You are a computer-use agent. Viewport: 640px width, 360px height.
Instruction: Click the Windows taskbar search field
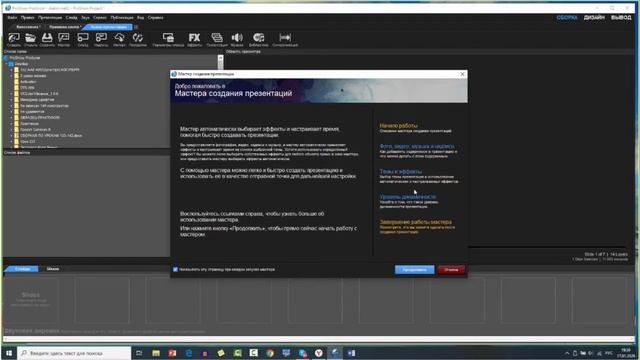coord(74,353)
